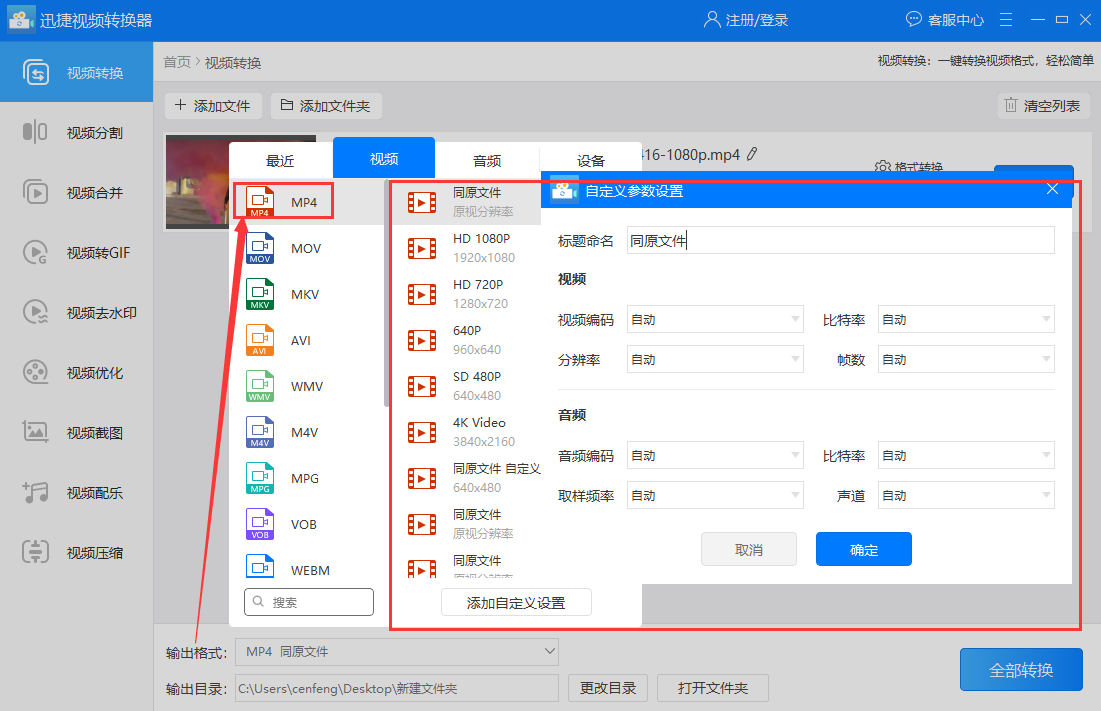Image resolution: width=1101 pixels, height=711 pixels.
Task: Switch to the 视频 tab
Action: pos(384,159)
